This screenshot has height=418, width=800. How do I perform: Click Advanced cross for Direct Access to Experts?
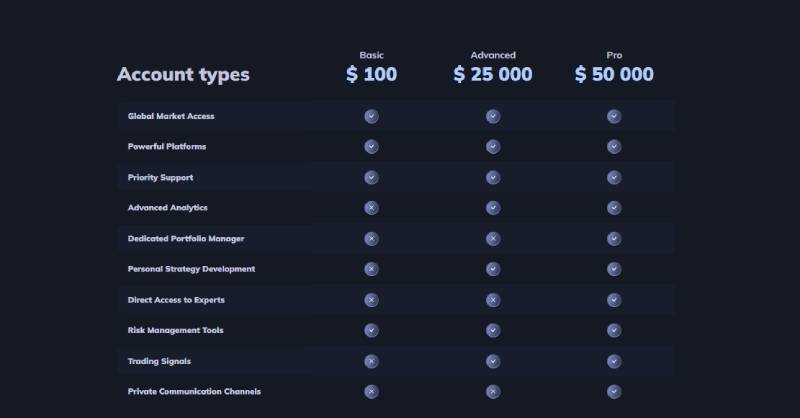pos(493,300)
